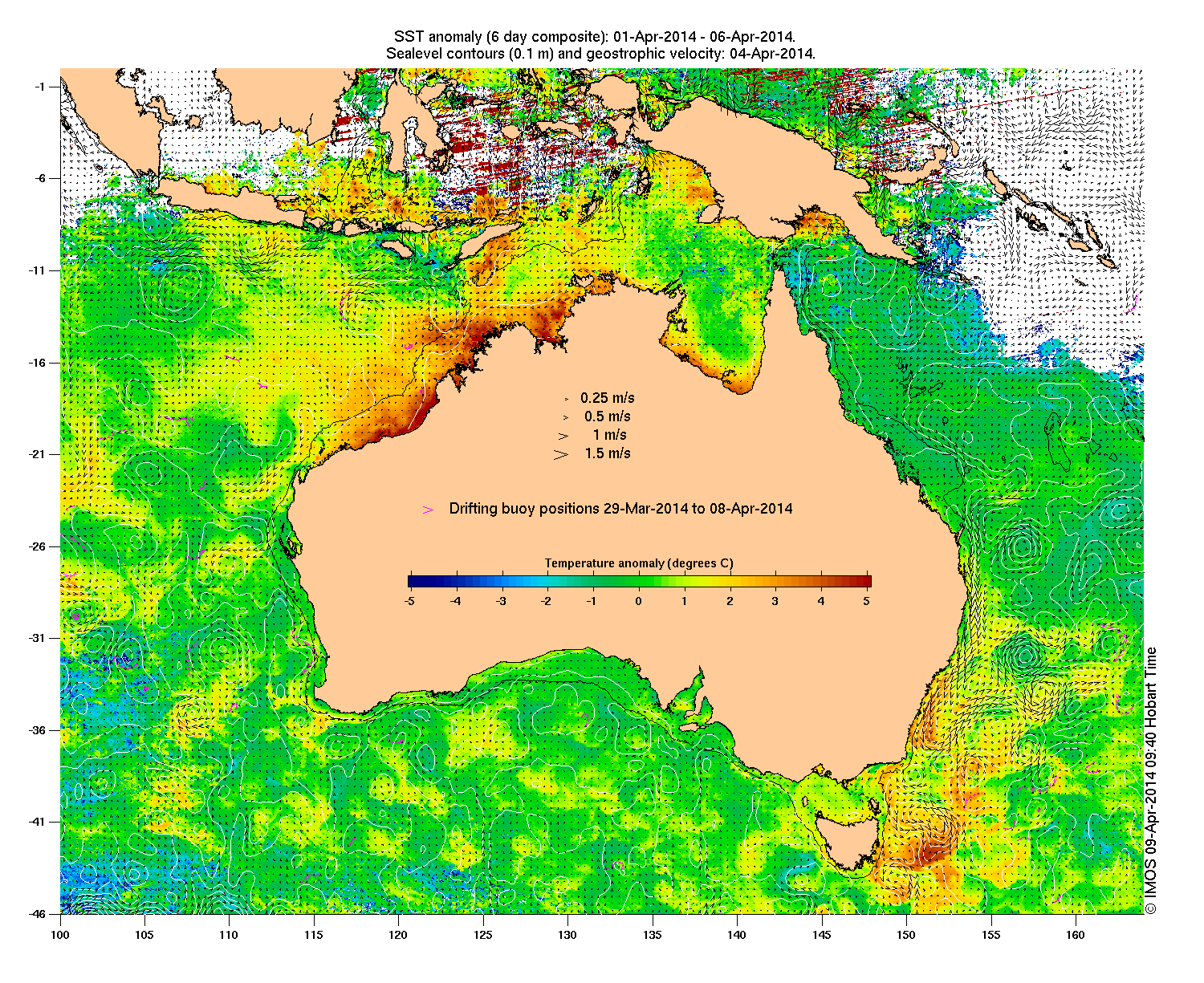Click the 1 m/s legend arrow icon

coord(563,436)
